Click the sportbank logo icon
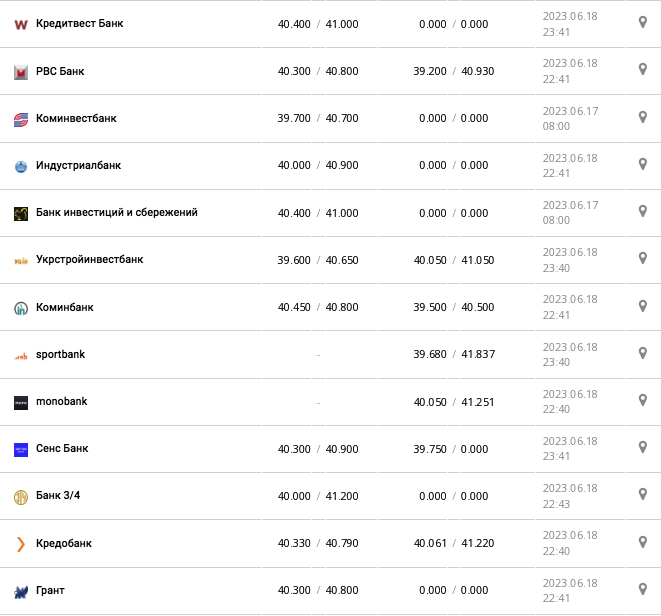This screenshot has height=616, width=661. pyautogui.click(x=20, y=355)
